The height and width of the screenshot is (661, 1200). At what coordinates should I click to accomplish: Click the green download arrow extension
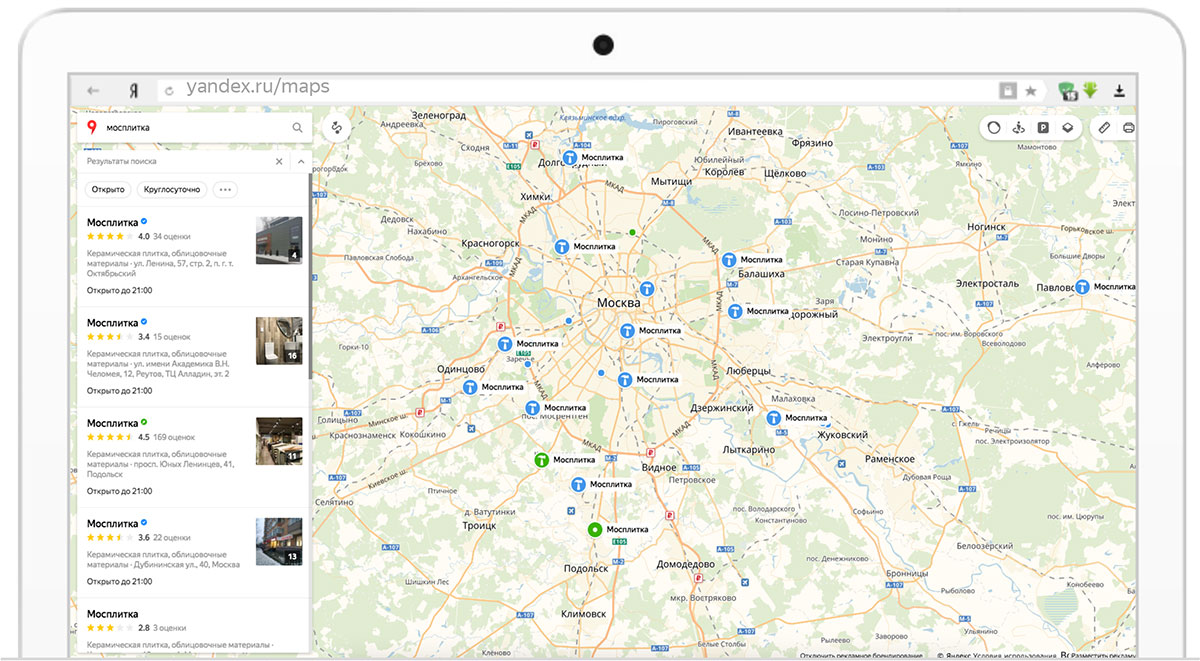(x=1090, y=90)
